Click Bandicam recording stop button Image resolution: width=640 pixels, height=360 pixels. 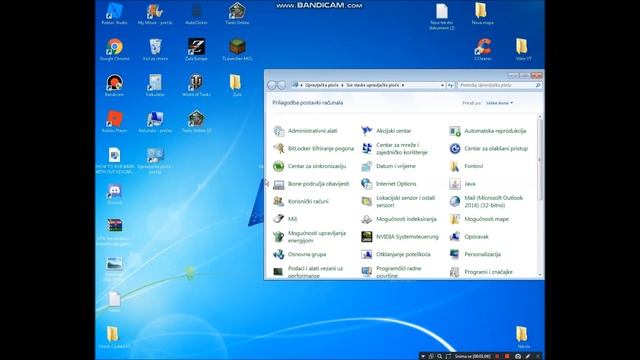click(x=507, y=356)
